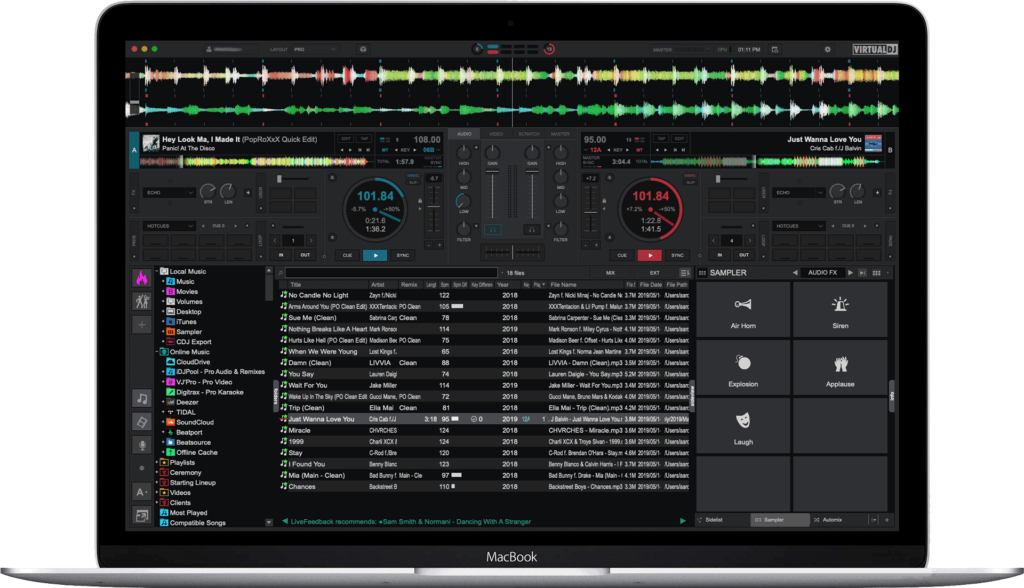Click the calendar icon near the clock
1024x588 pixels.
[775, 49]
